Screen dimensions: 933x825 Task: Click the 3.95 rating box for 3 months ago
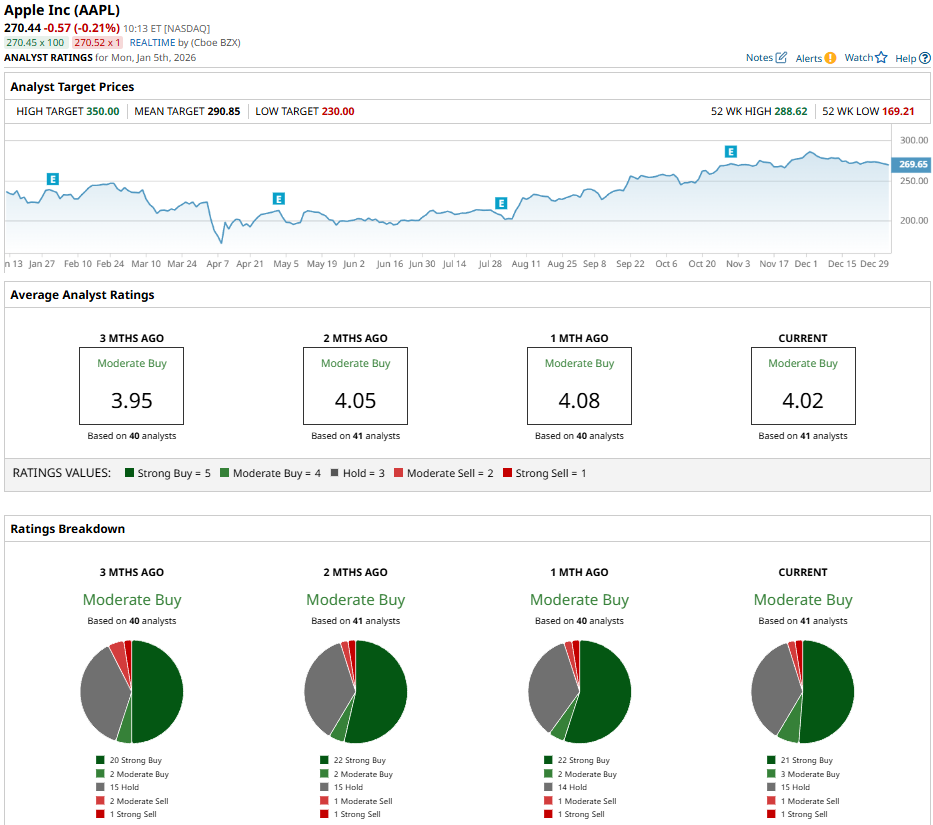[131, 387]
